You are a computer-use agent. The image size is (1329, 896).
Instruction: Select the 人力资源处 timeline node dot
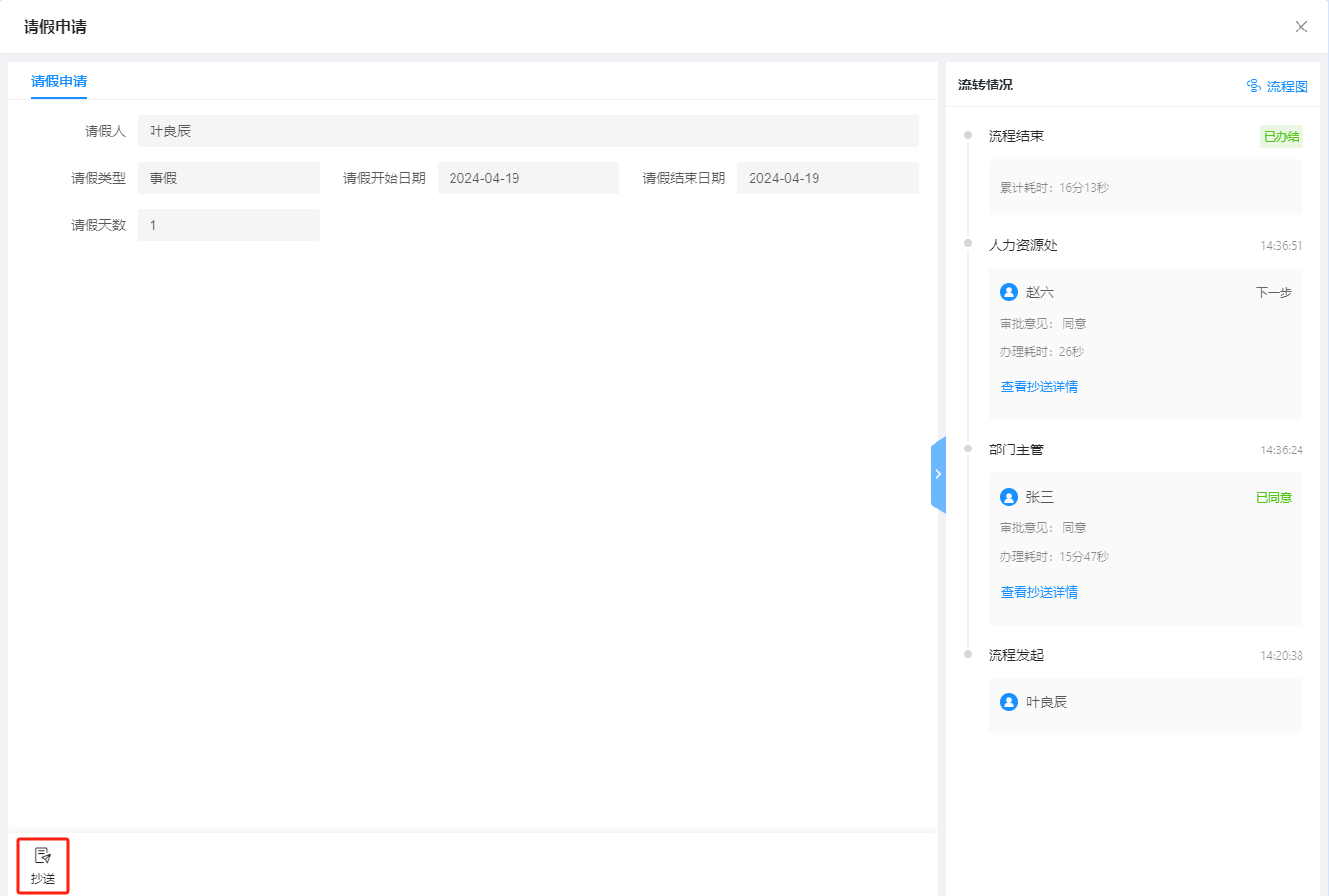point(968,244)
